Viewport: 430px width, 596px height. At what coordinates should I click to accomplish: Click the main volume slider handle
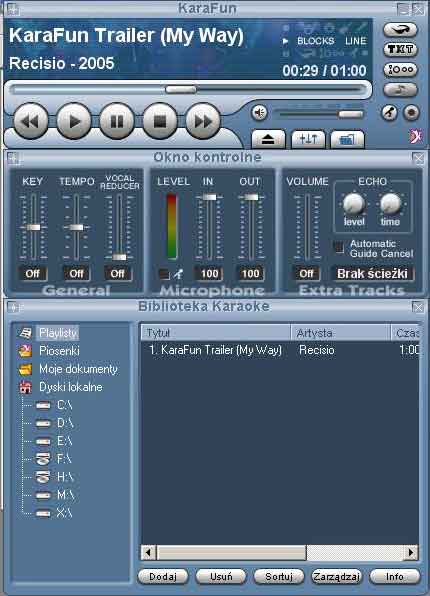[x=351, y=114]
